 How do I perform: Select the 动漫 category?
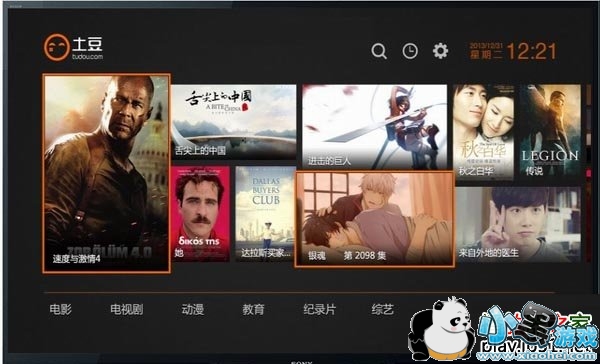pos(193,309)
